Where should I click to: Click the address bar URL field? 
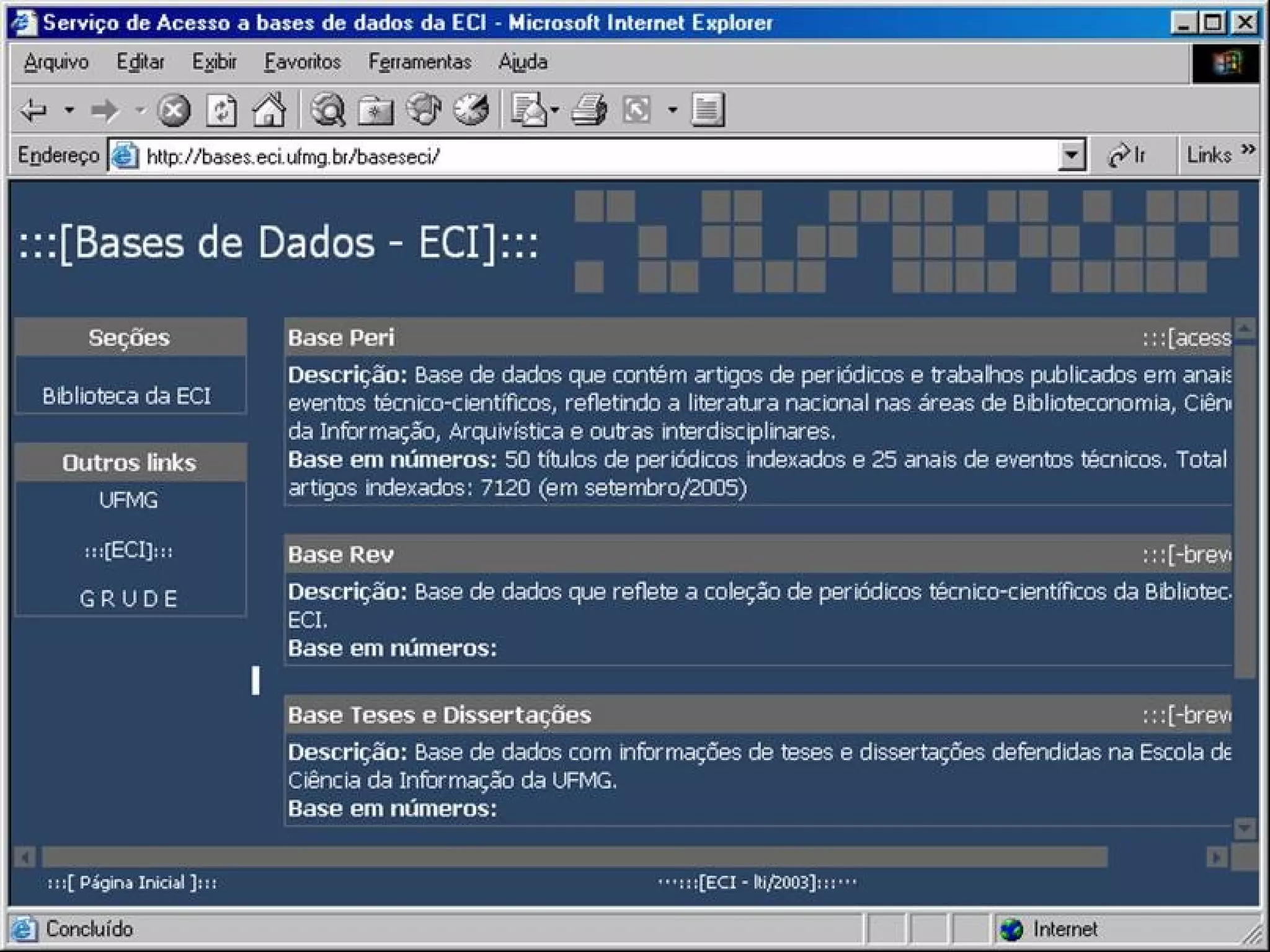(558, 156)
